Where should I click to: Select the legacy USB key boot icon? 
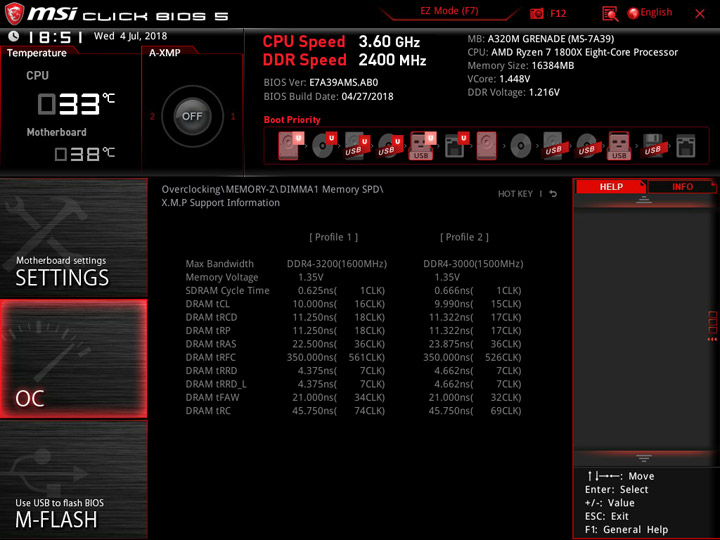click(619, 146)
